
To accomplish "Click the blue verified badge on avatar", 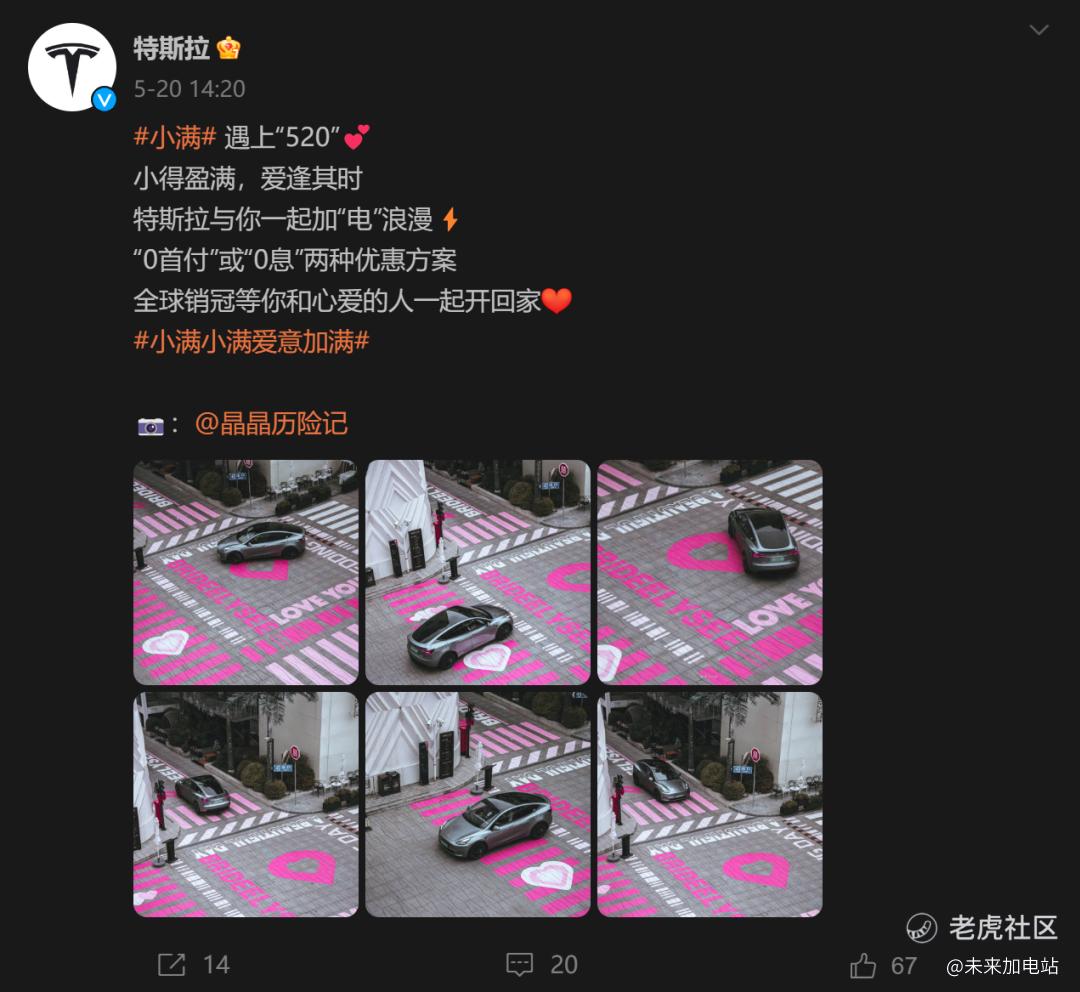I will [104, 100].
